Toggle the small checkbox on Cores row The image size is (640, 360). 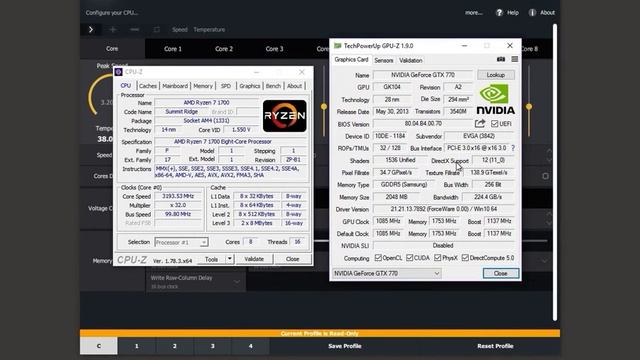tap(545, 176)
